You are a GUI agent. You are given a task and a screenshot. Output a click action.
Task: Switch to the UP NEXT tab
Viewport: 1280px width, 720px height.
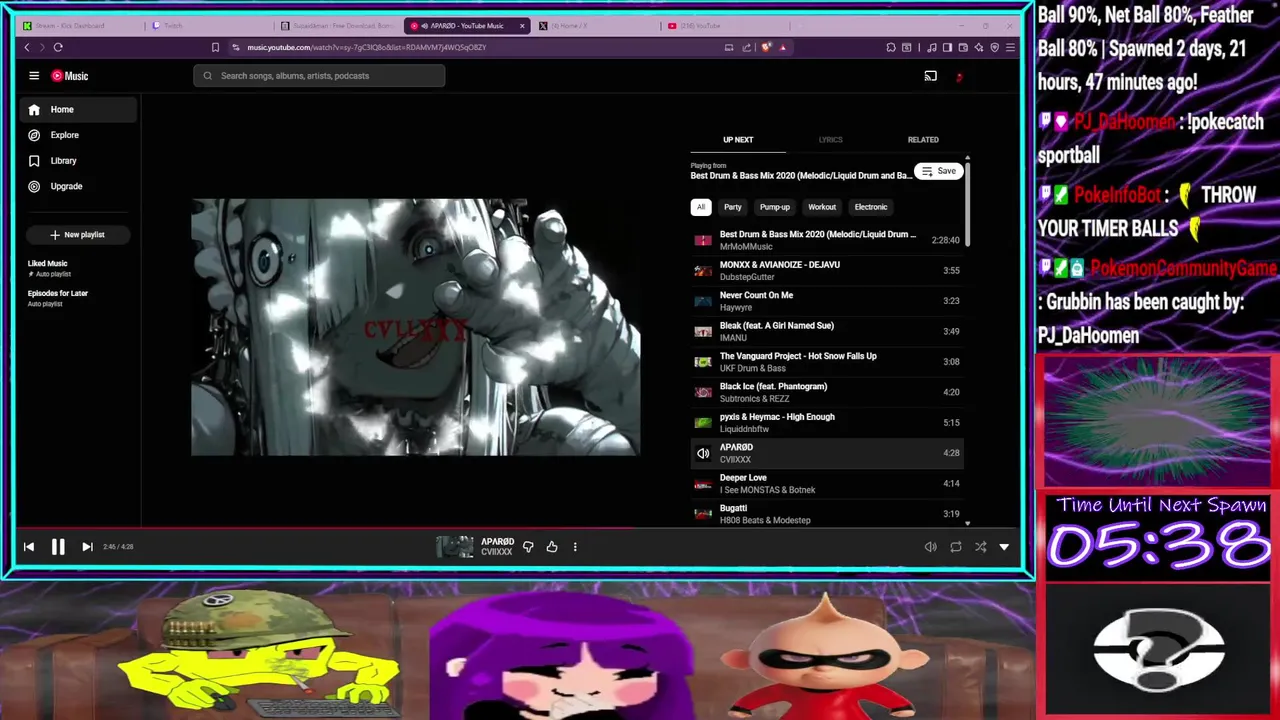[738, 140]
